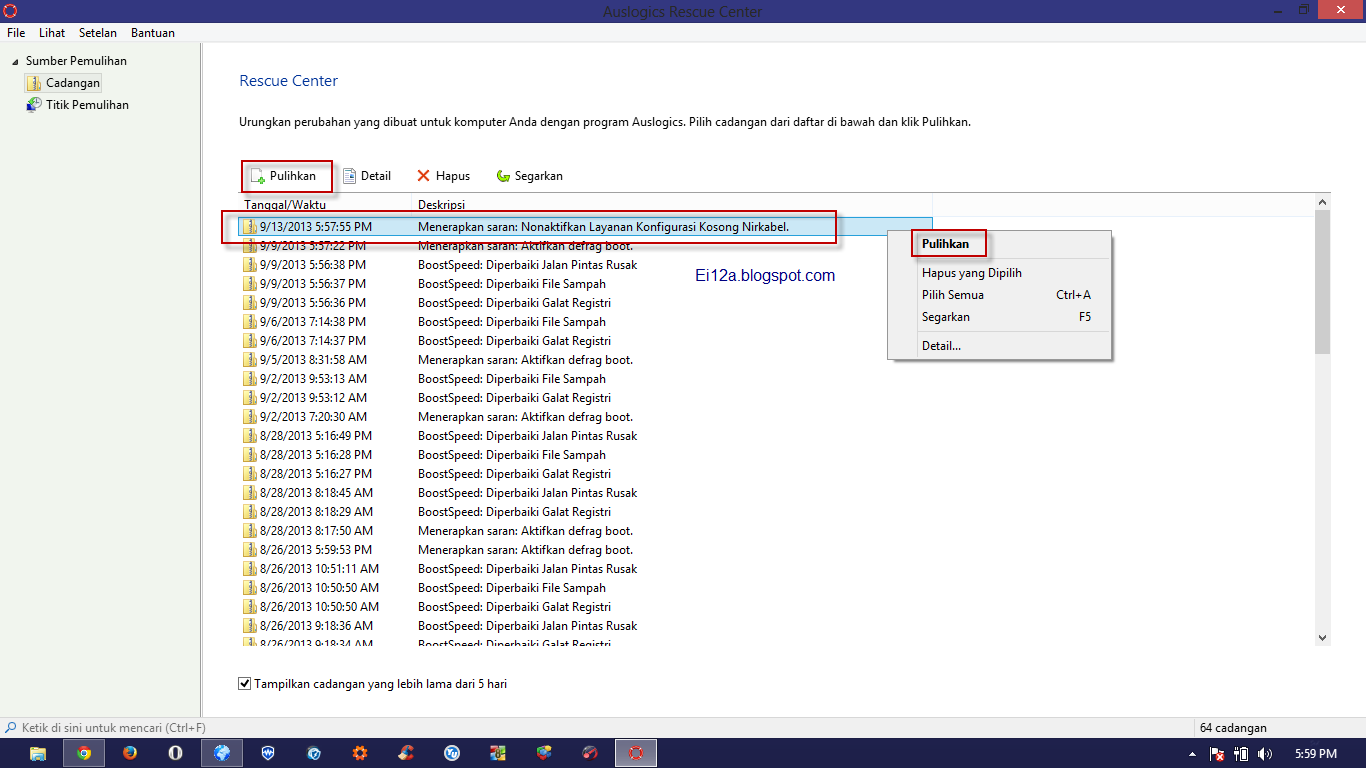
Task: Select the 8/26/2013 10:51:11 AM backup row
Action: (586, 569)
